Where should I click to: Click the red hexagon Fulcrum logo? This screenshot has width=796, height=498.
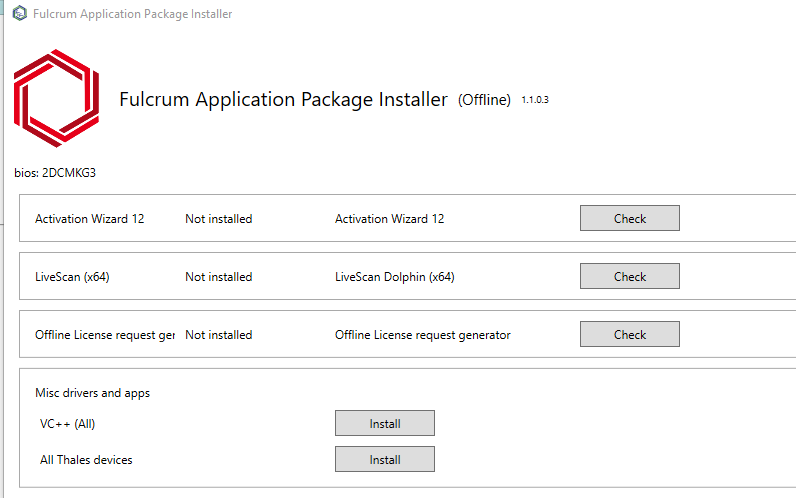click(x=56, y=98)
